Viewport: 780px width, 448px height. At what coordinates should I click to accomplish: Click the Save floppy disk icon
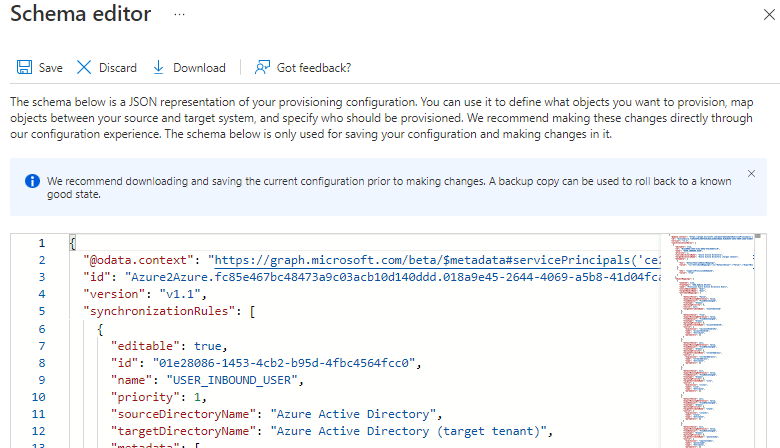click(24, 68)
